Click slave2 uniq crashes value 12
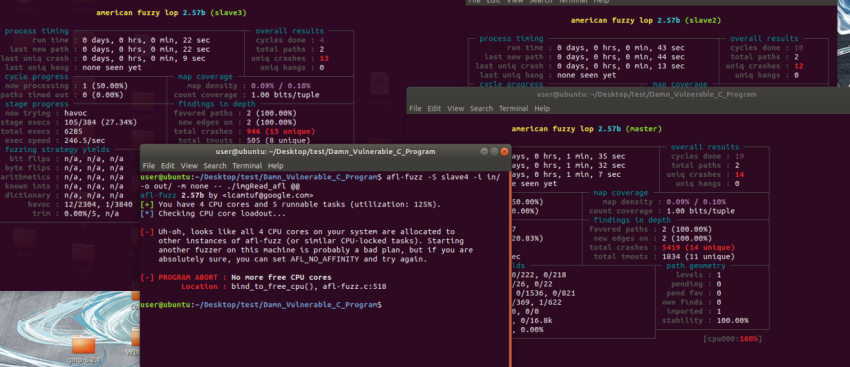The width and height of the screenshot is (850, 367). [799, 66]
